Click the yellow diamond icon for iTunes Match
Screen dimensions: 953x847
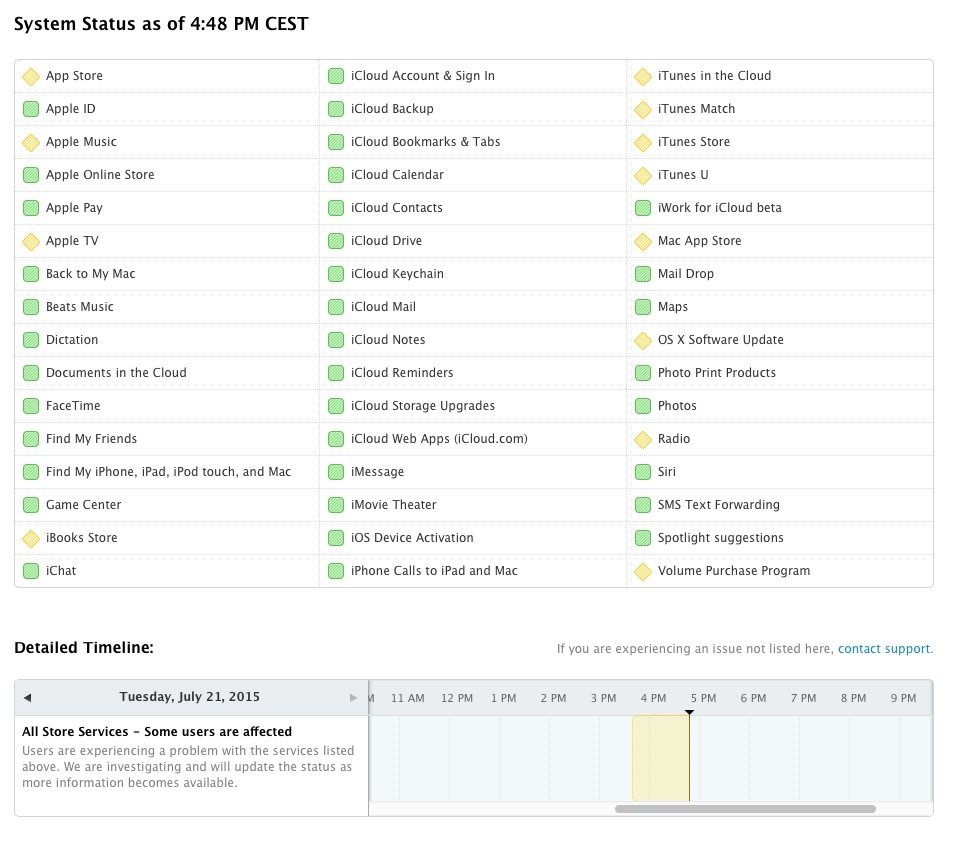click(642, 110)
